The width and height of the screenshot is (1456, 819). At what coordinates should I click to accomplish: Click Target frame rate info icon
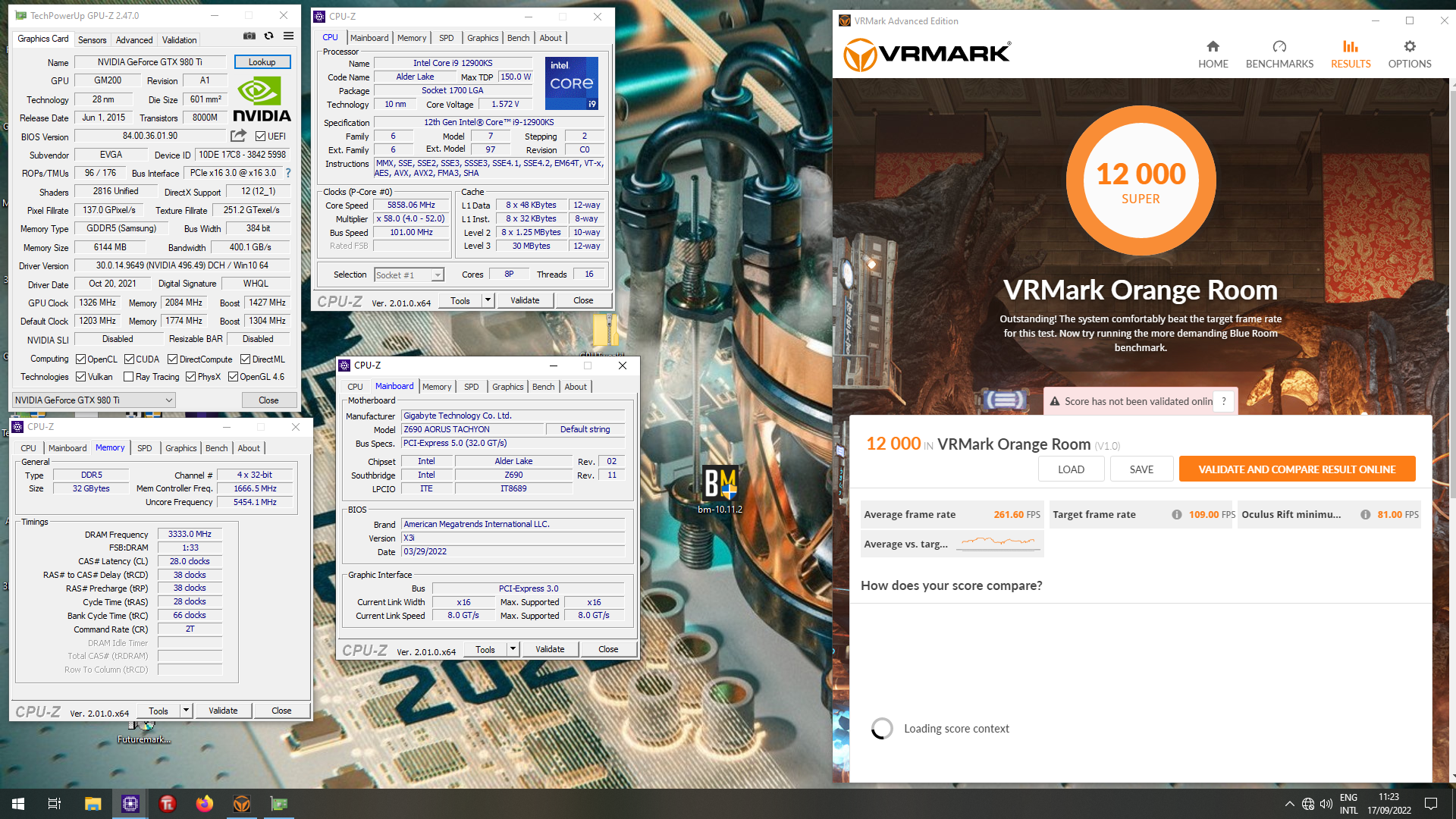point(1176,514)
